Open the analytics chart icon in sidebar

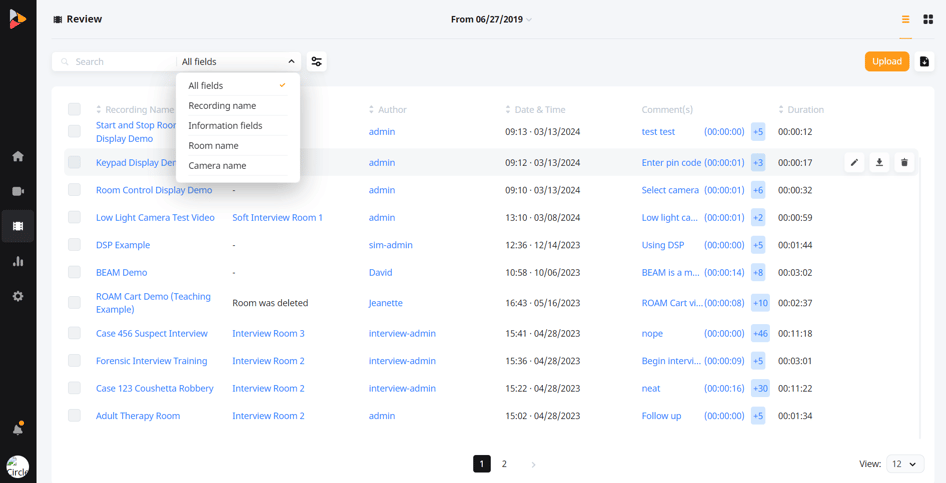pyautogui.click(x=18, y=261)
